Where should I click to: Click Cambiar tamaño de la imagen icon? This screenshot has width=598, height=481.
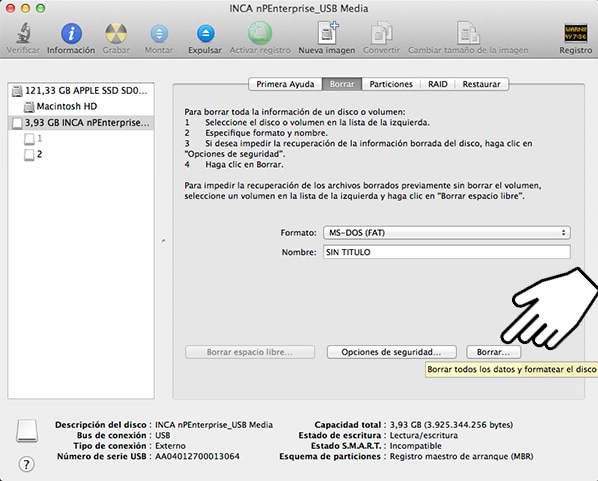tap(468, 33)
